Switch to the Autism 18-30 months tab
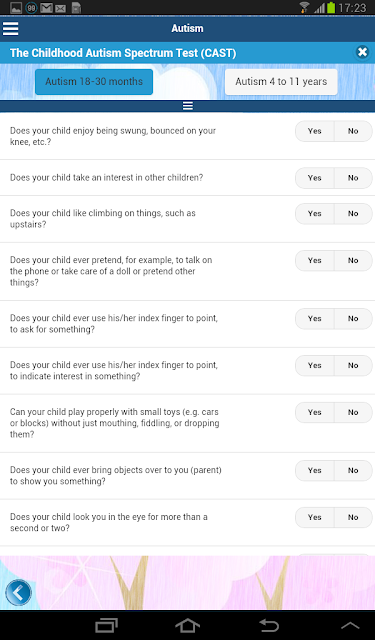Image resolution: width=375 pixels, height=640 pixels. [94, 82]
